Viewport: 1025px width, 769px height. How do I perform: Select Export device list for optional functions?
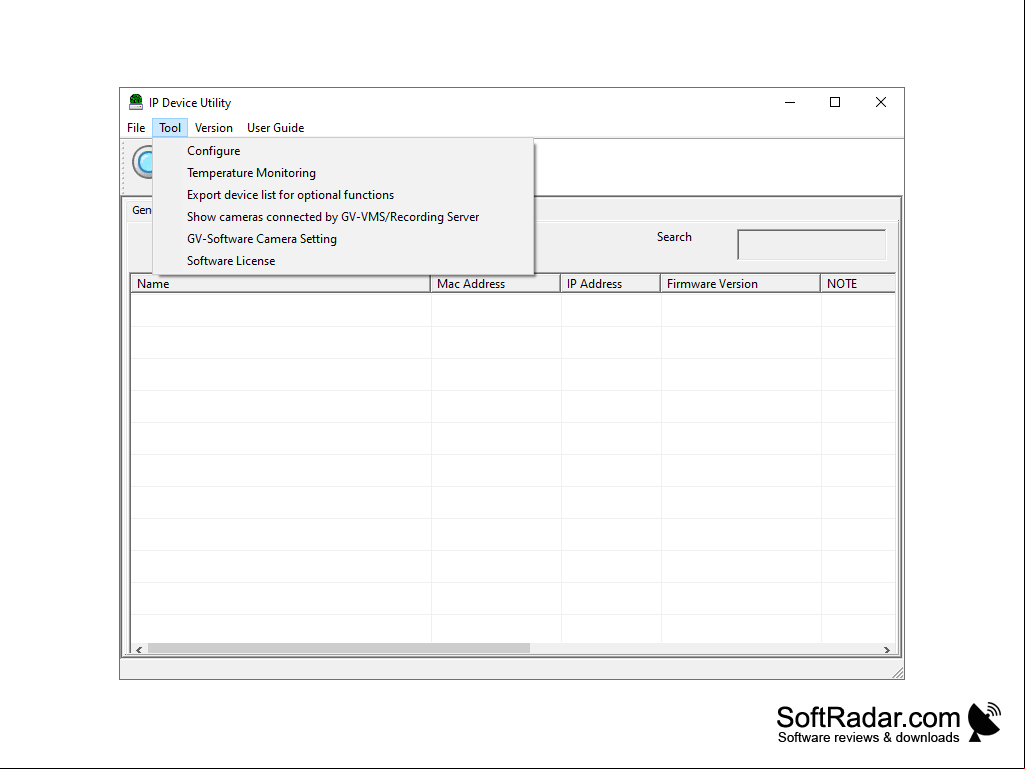click(x=343, y=195)
